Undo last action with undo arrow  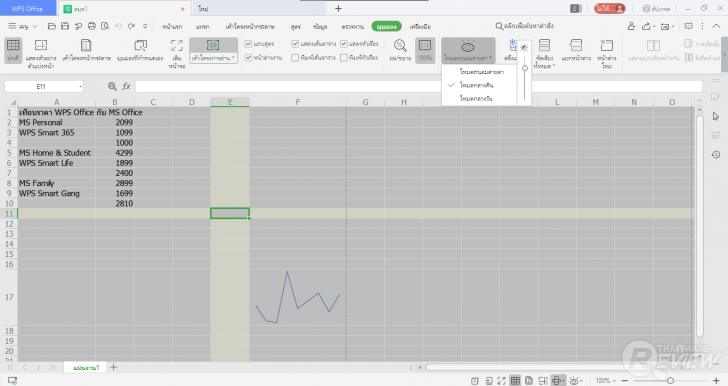click(x=118, y=26)
